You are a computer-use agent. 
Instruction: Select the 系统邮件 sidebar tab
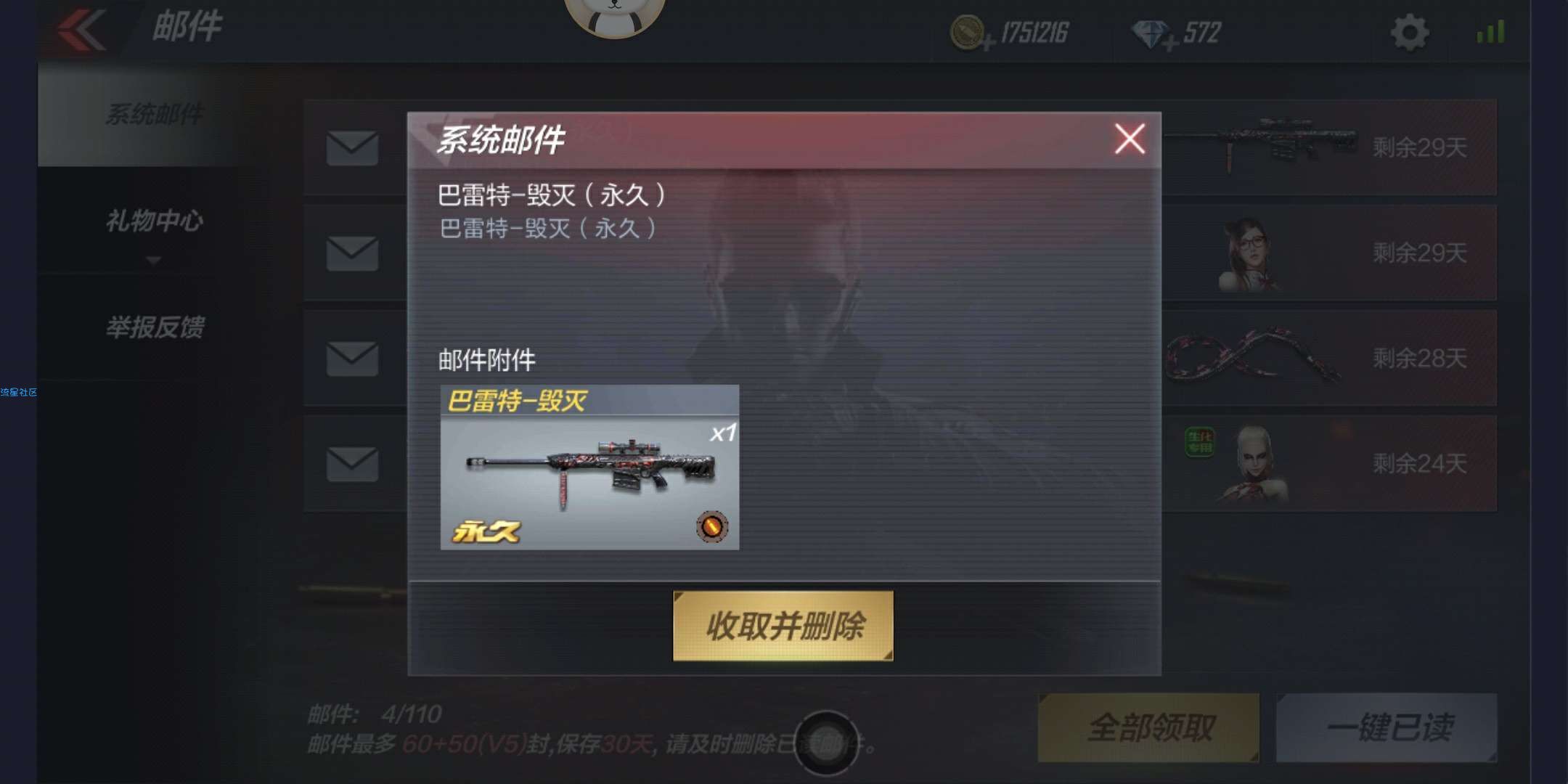[x=155, y=115]
